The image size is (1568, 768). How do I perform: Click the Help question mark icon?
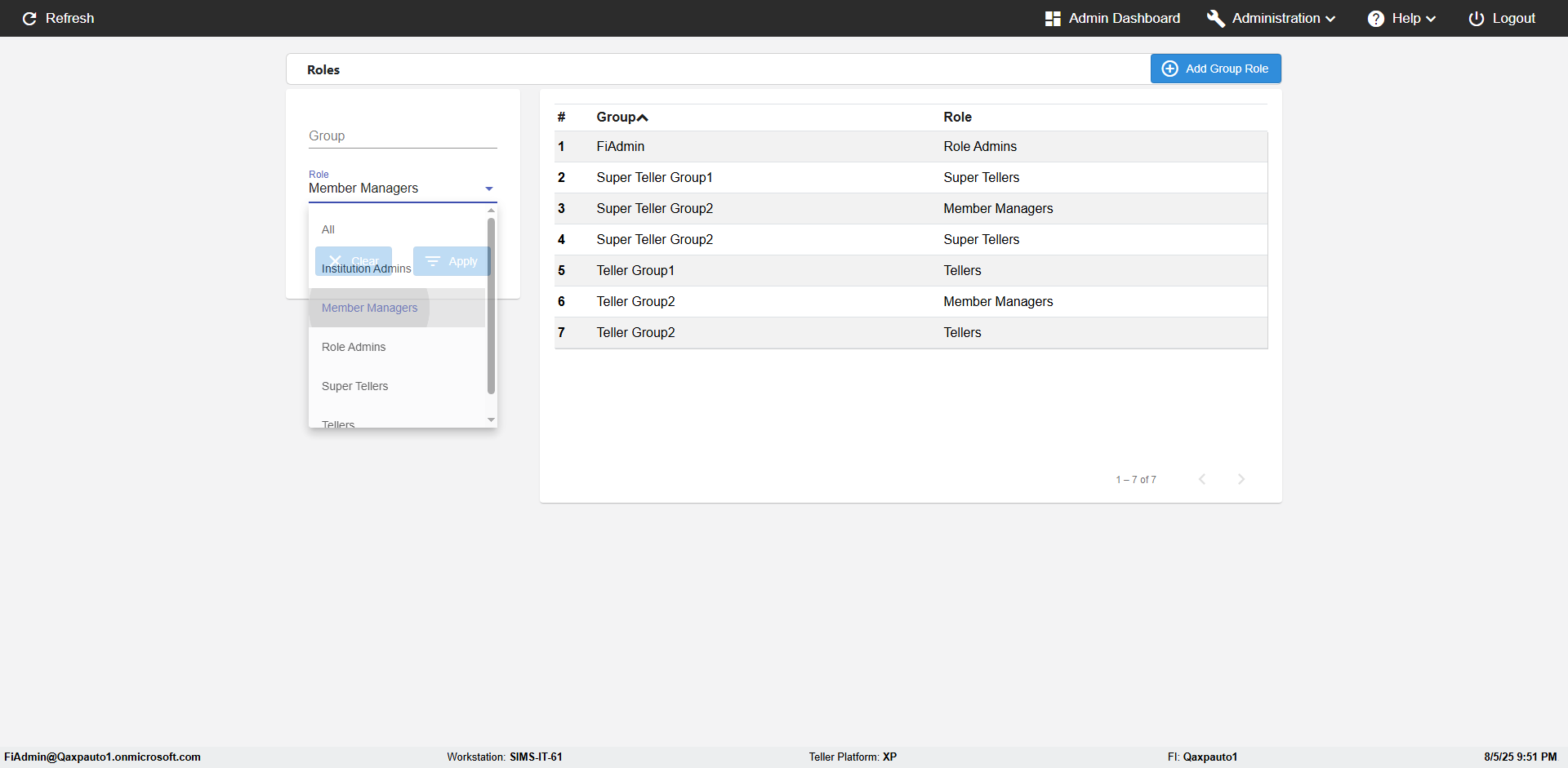click(x=1376, y=18)
